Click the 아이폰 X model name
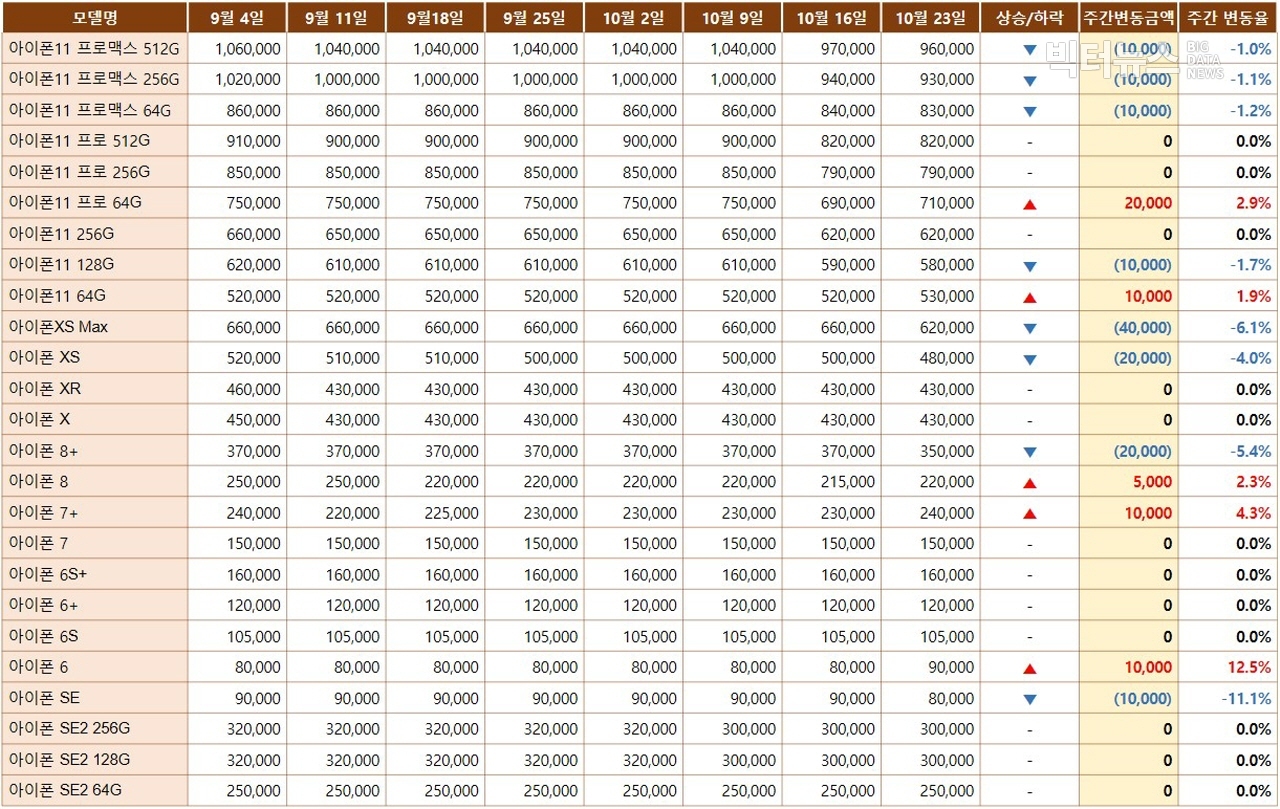Screen dimensions: 1280x809 click(x=39, y=420)
